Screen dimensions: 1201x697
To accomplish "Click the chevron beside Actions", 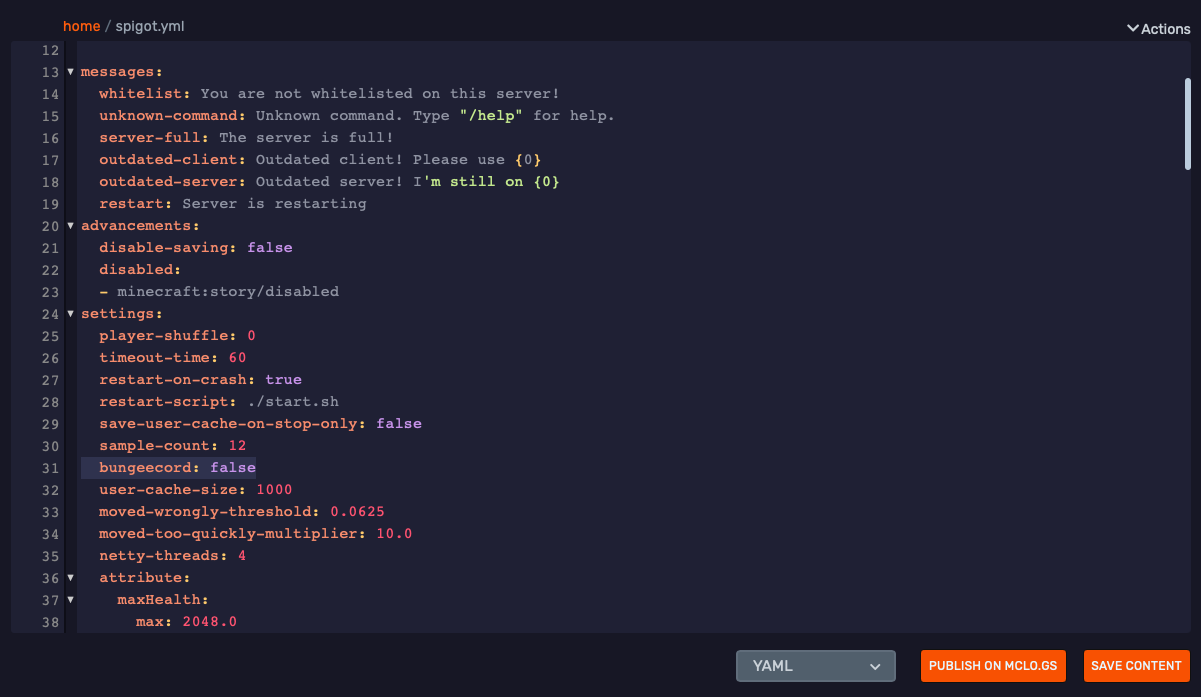I will 1133,29.
